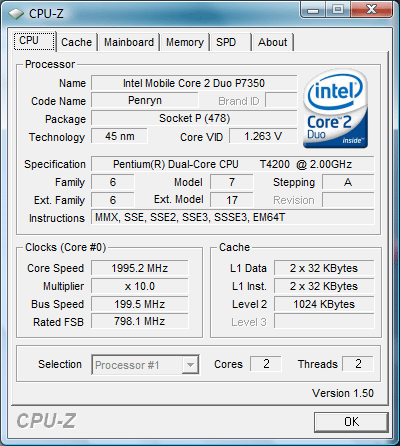Click the Ext. Family value 6
Image resolution: width=400 pixels, height=446 pixels.
(x=113, y=200)
